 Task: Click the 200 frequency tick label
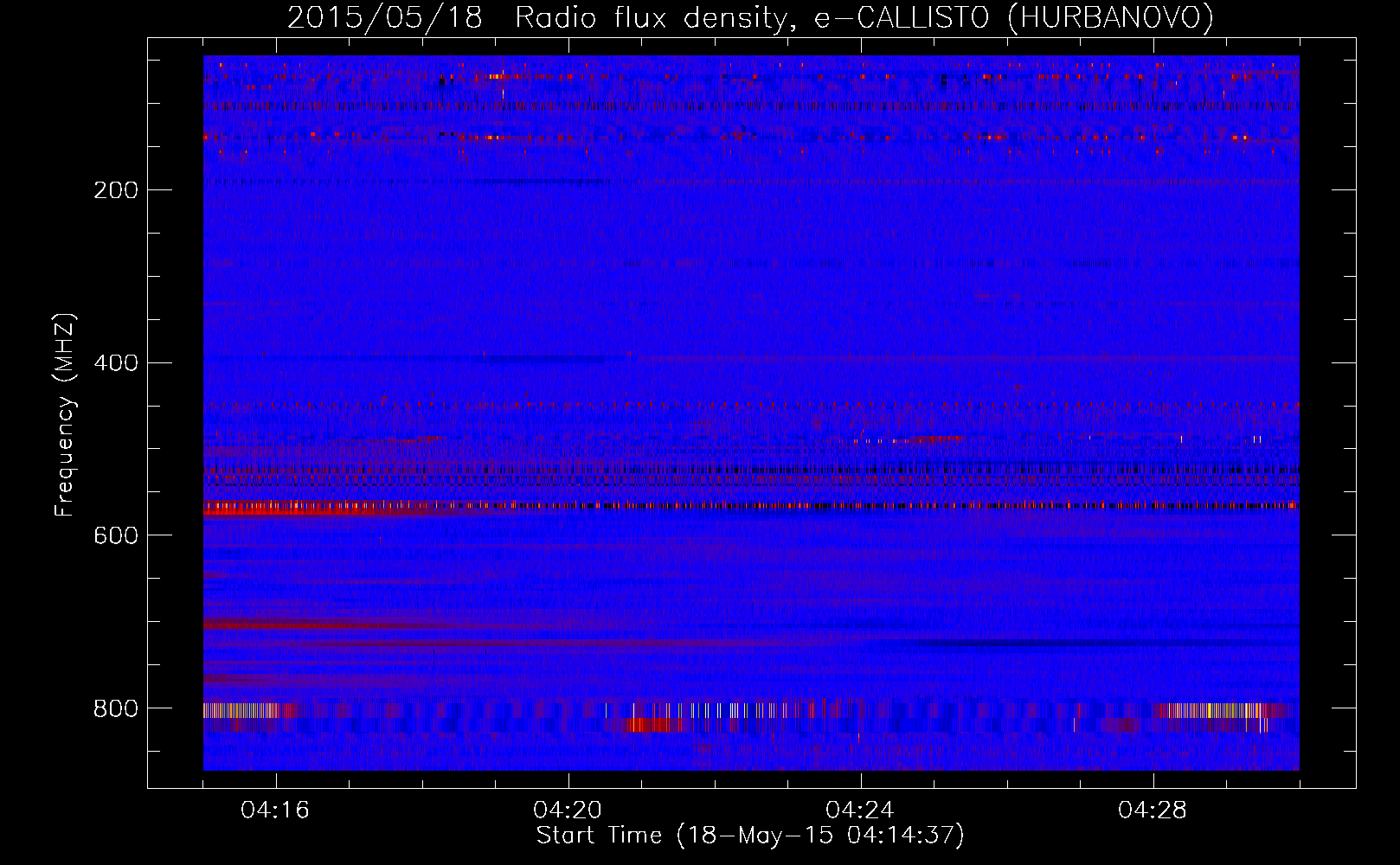(x=115, y=190)
